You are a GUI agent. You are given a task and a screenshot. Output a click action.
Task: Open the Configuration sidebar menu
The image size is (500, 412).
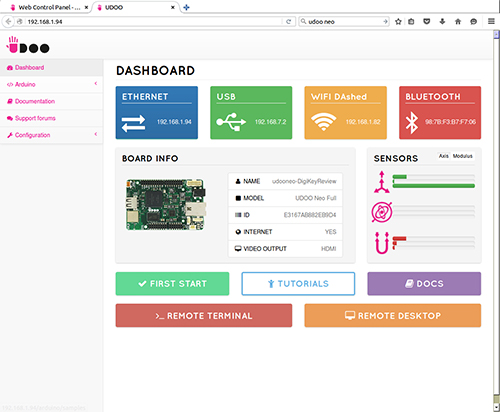tap(51, 135)
